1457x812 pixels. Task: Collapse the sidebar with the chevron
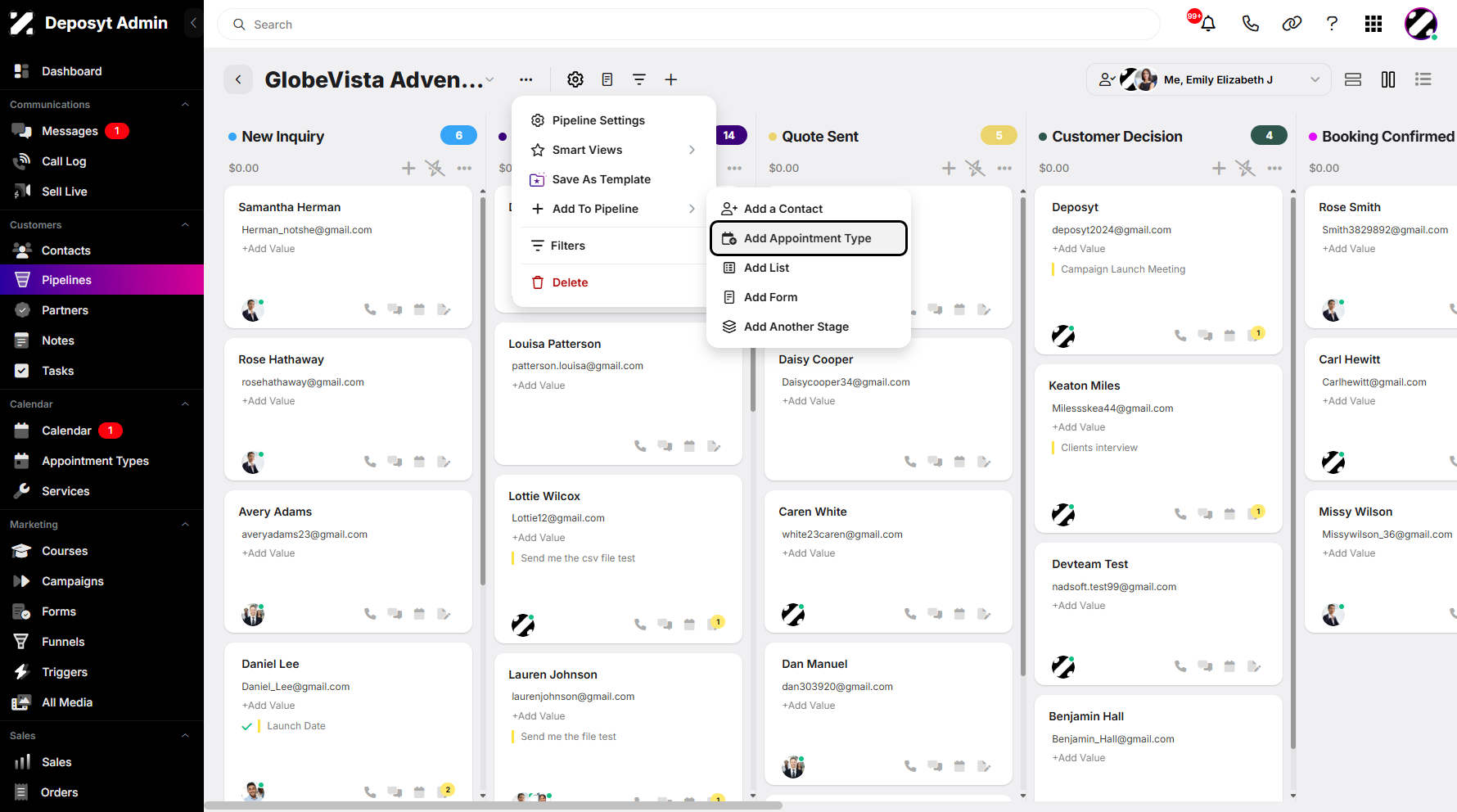click(x=193, y=23)
